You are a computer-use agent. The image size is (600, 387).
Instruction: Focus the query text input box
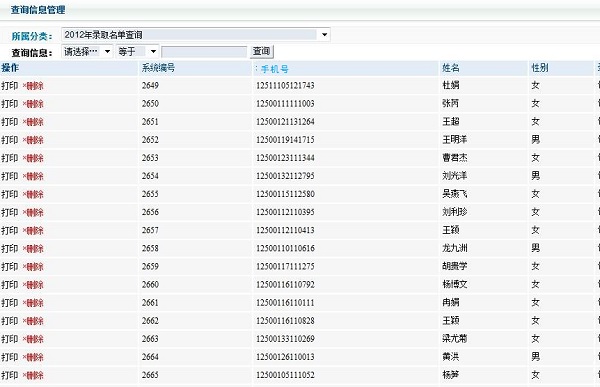204,52
